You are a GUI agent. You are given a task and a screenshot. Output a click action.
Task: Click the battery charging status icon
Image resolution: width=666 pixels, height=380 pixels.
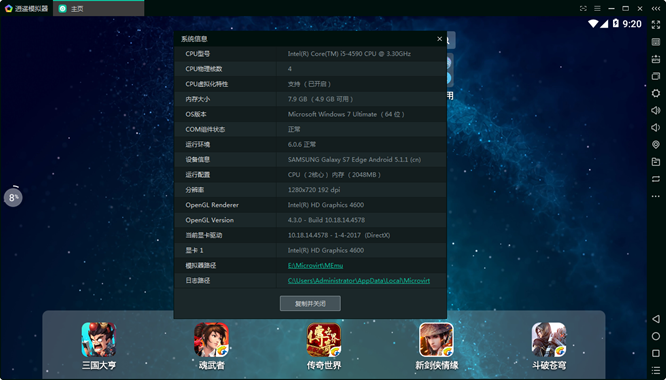click(x=616, y=24)
